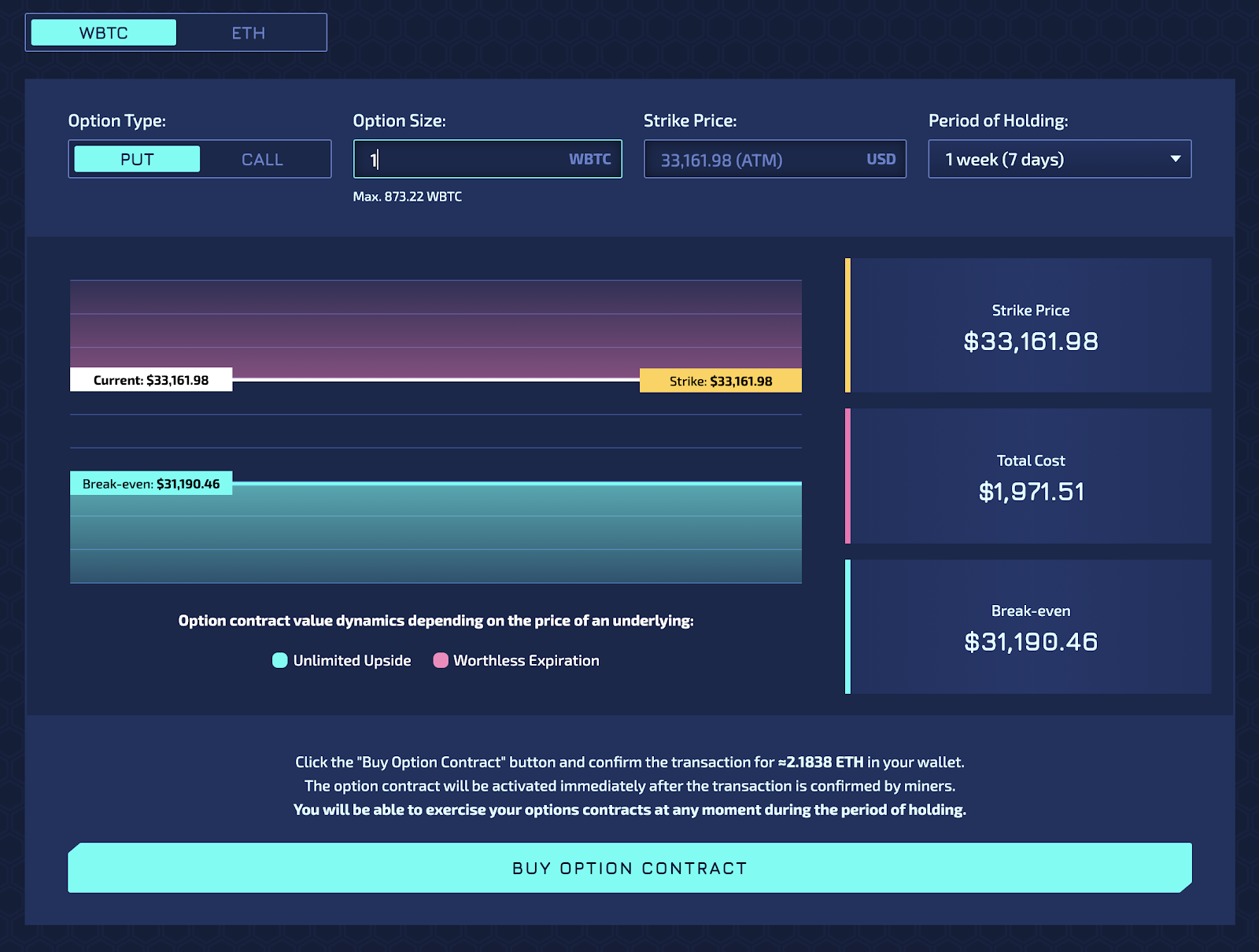The image size is (1259, 952).
Task: Click the Unlimited Upside legend dot
Action: pos(279,660)
